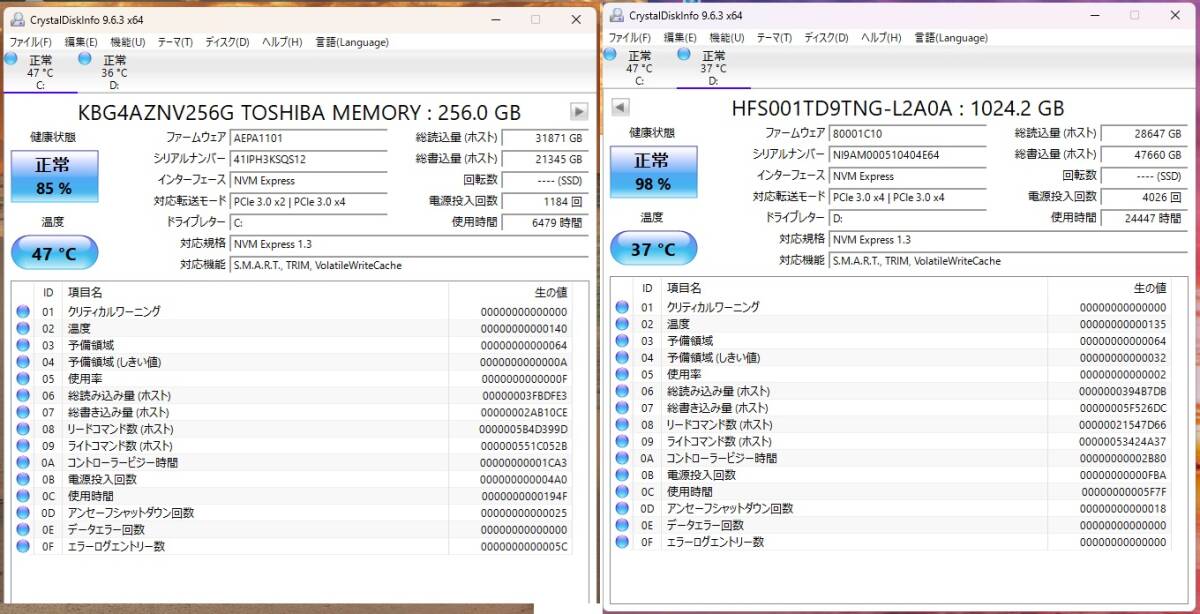Click the 47660 GB total host writes value
The width and height of the screenshot is (1200, 614).
click(1142, 155)
